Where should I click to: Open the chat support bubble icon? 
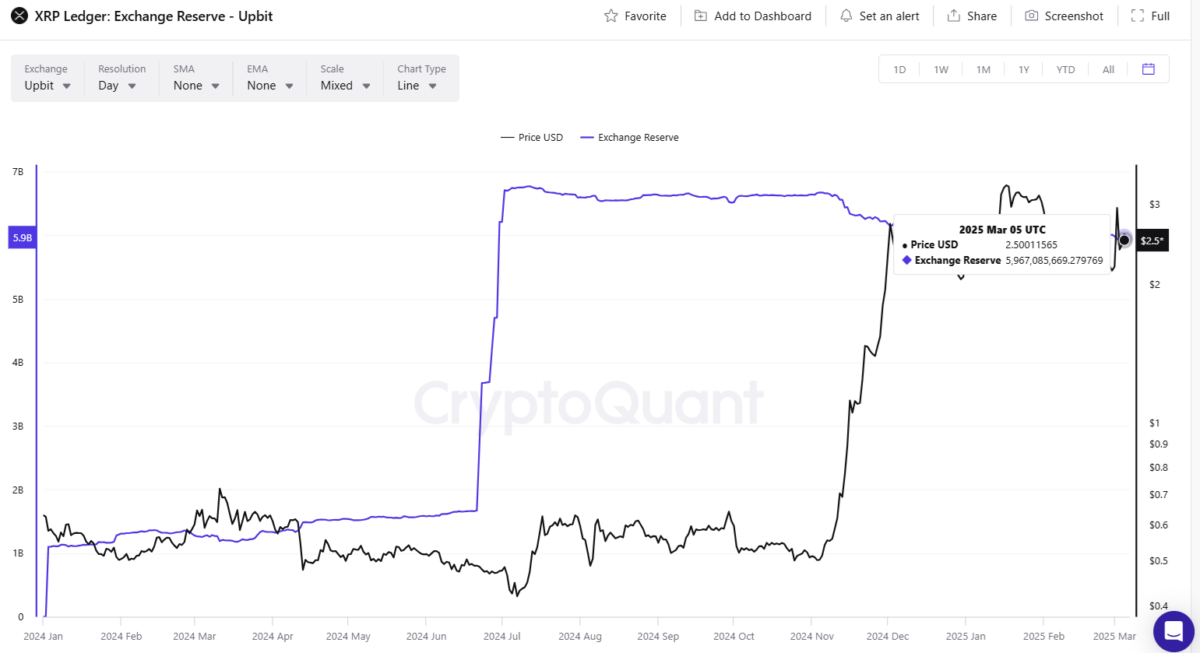point(1173,631)
